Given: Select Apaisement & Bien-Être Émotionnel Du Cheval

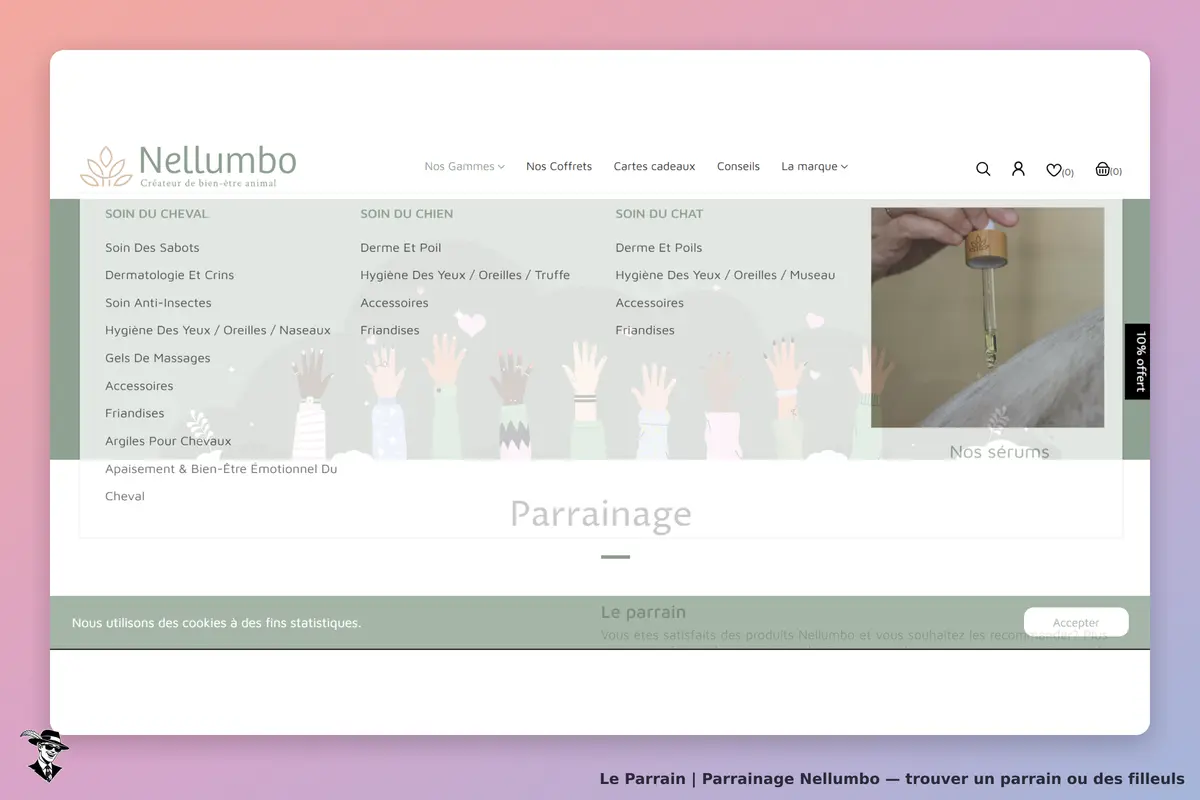Looking at the screenshot, I should [221, 482].
